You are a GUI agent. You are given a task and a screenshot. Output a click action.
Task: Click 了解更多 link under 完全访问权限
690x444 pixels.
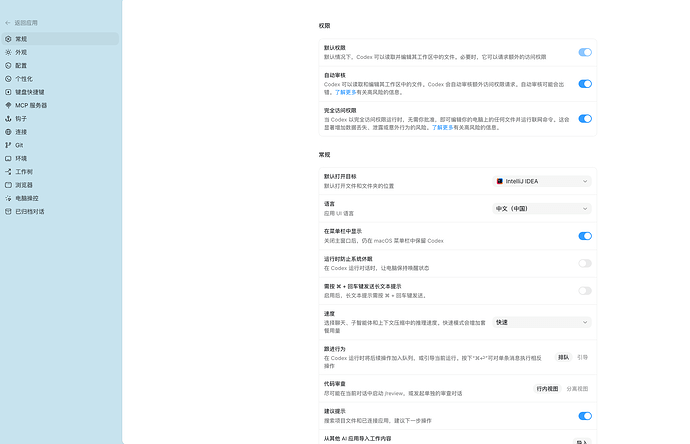(442, 128)
